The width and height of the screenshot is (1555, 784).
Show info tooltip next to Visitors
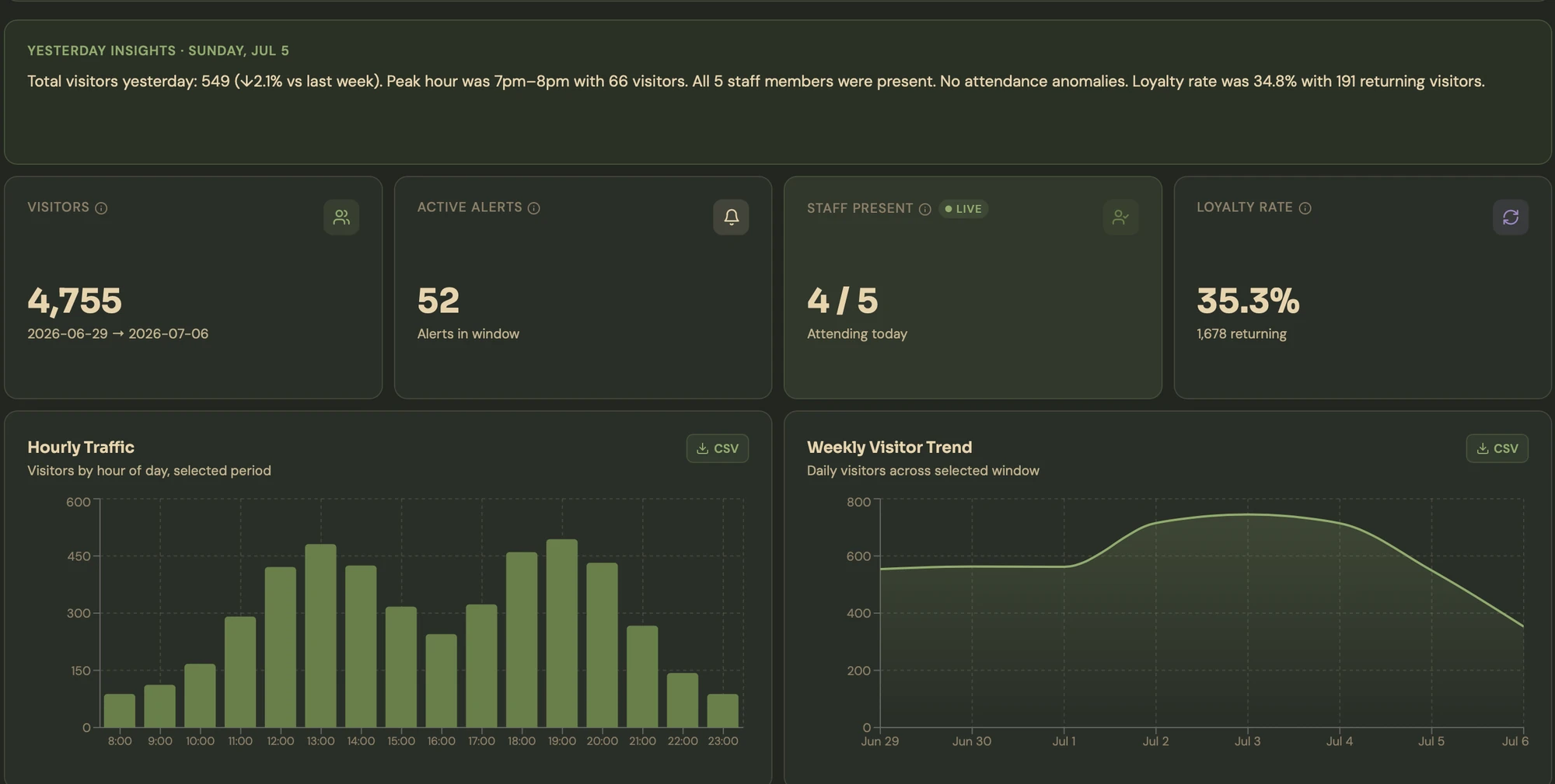point(101,207)
